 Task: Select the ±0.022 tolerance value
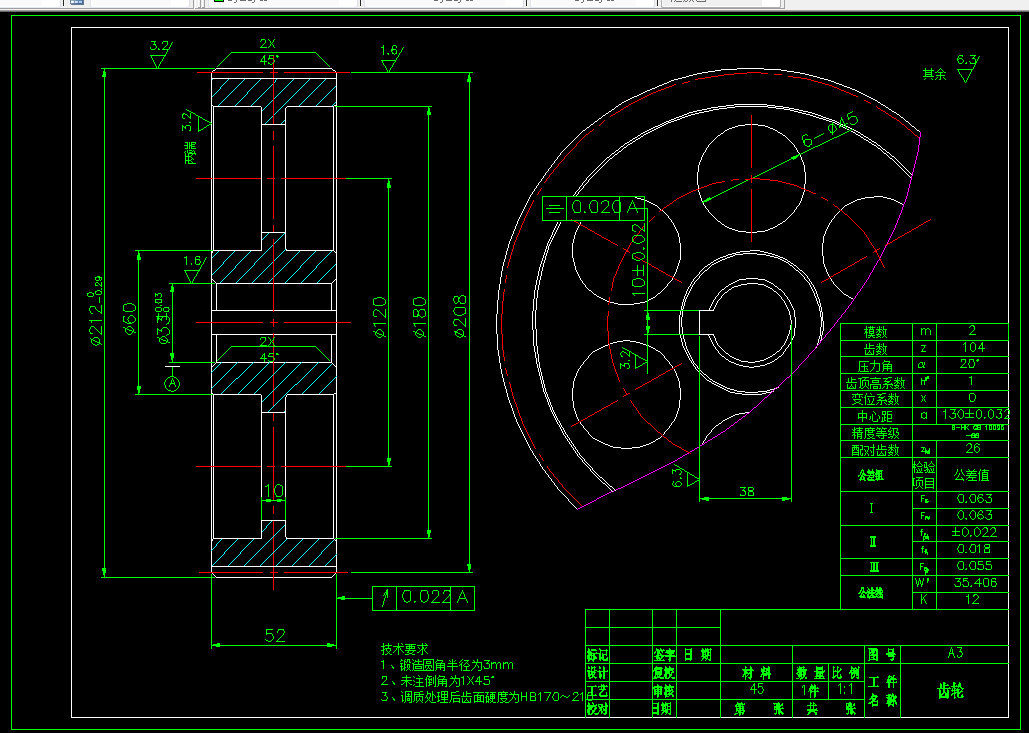tap(975, 532)
